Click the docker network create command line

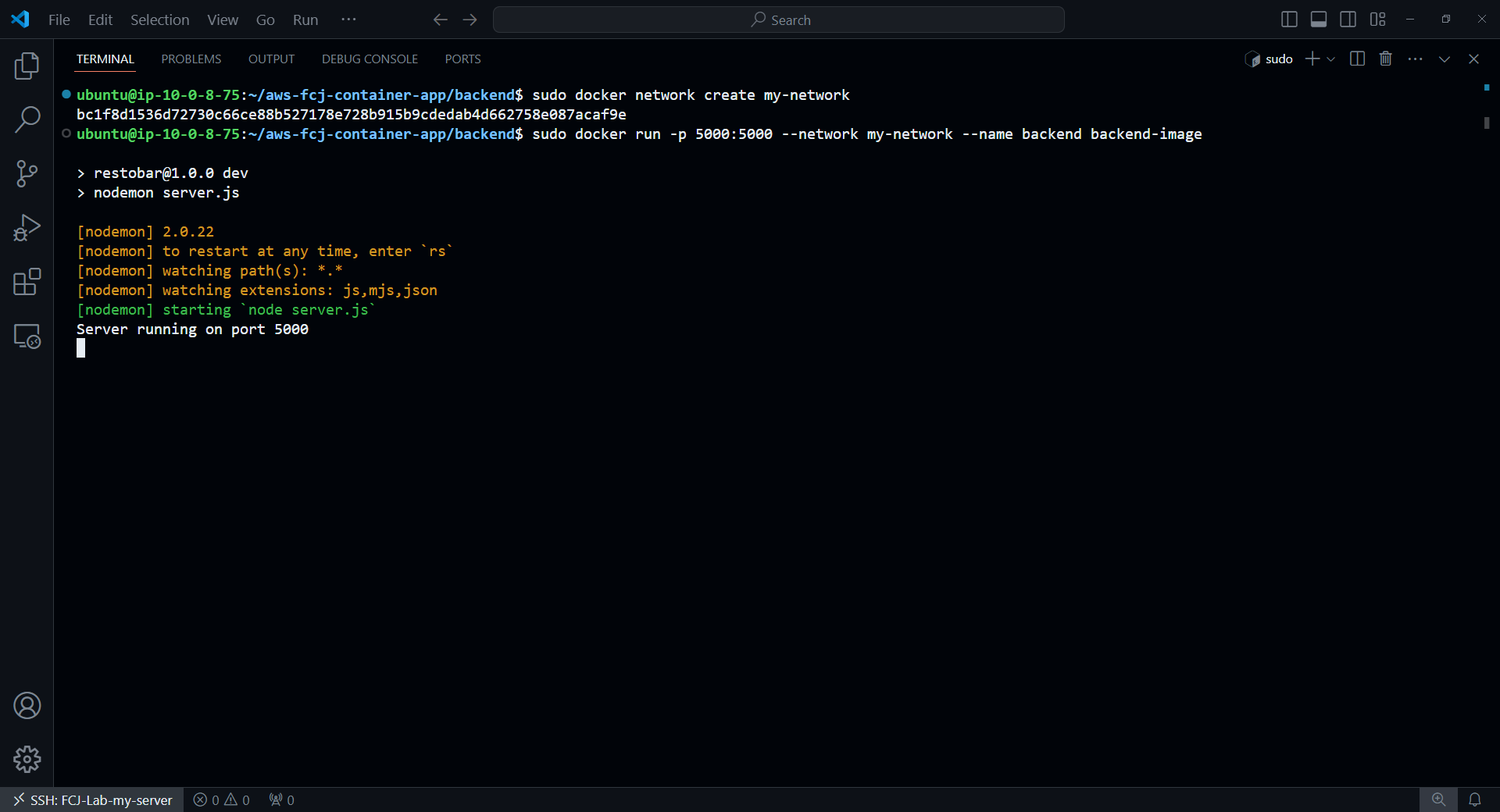click(x=462, y=94)
